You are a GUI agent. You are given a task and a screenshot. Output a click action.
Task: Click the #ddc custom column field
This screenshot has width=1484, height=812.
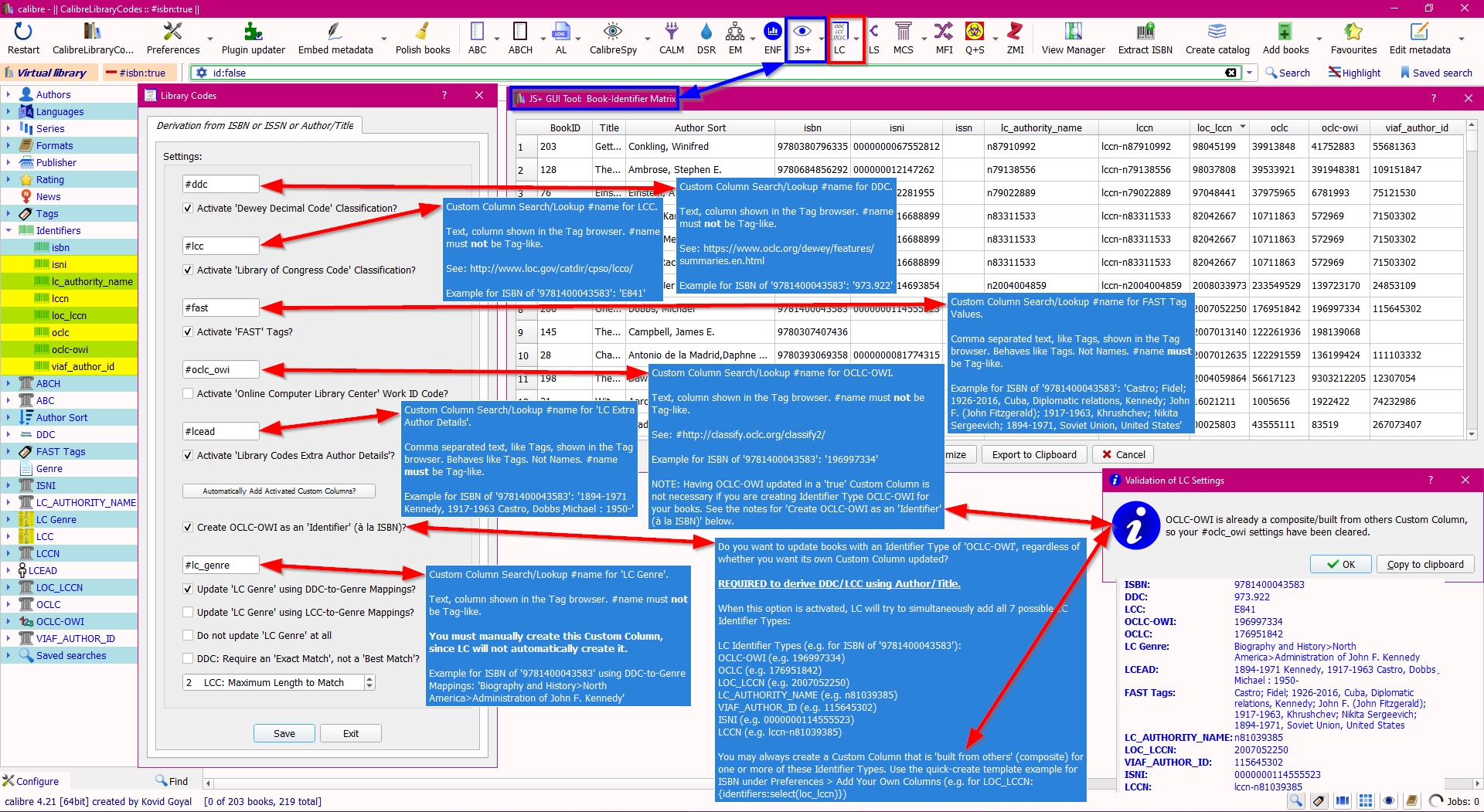(x=220, y=184)
